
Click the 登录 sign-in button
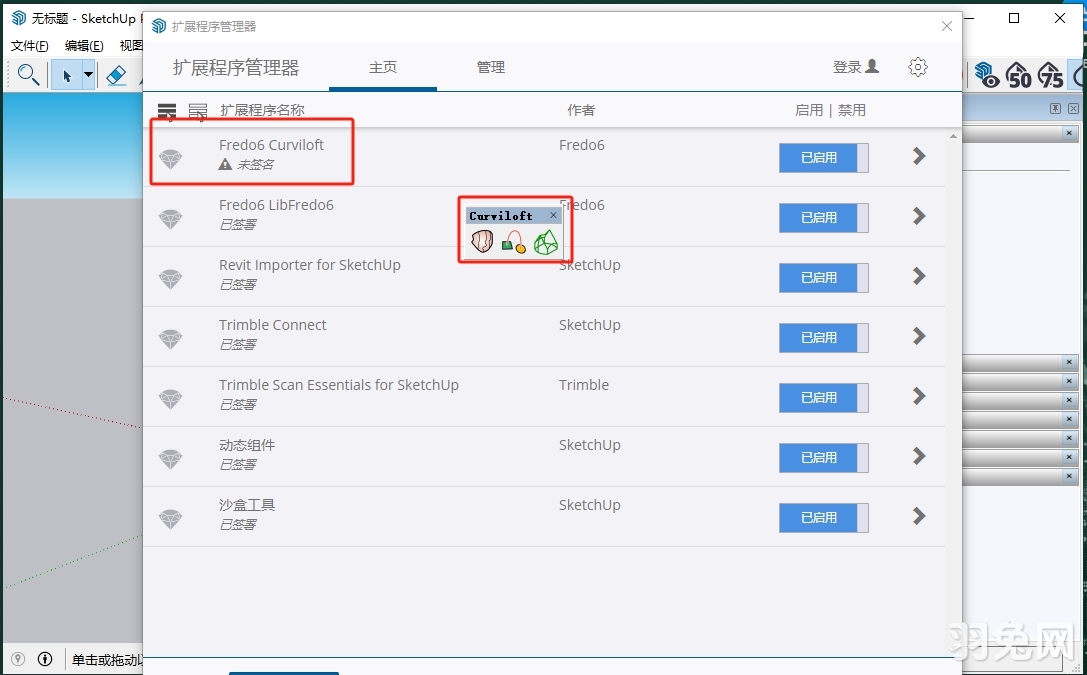pos(855,67)
